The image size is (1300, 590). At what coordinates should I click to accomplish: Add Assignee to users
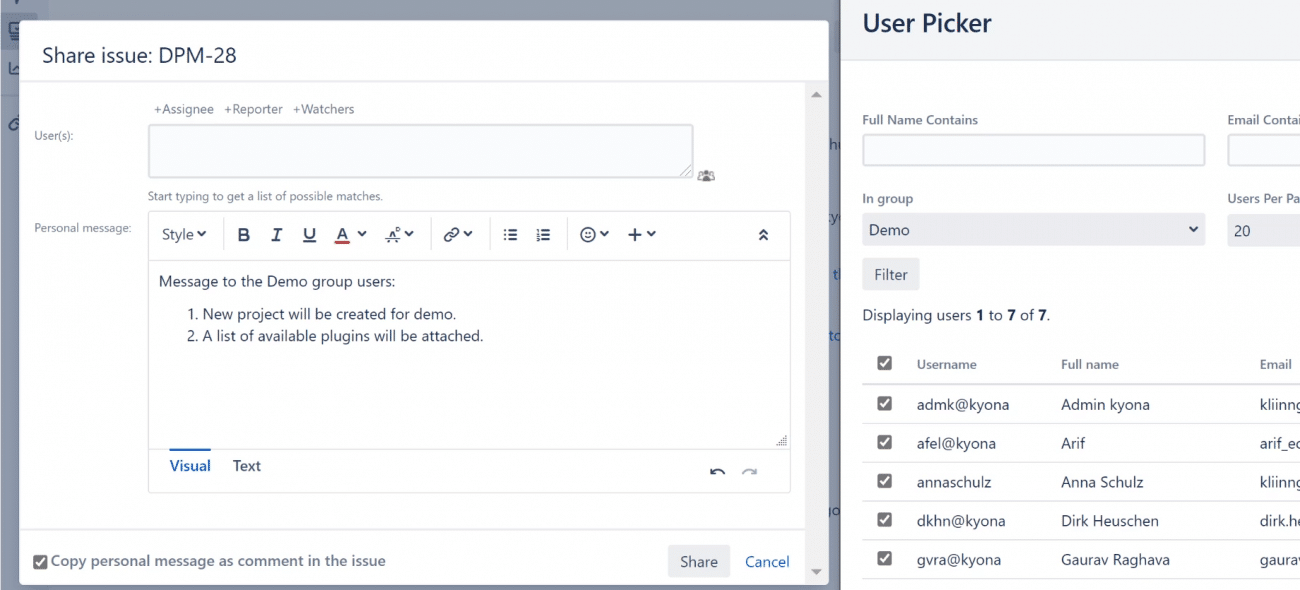tap(184, 109)
